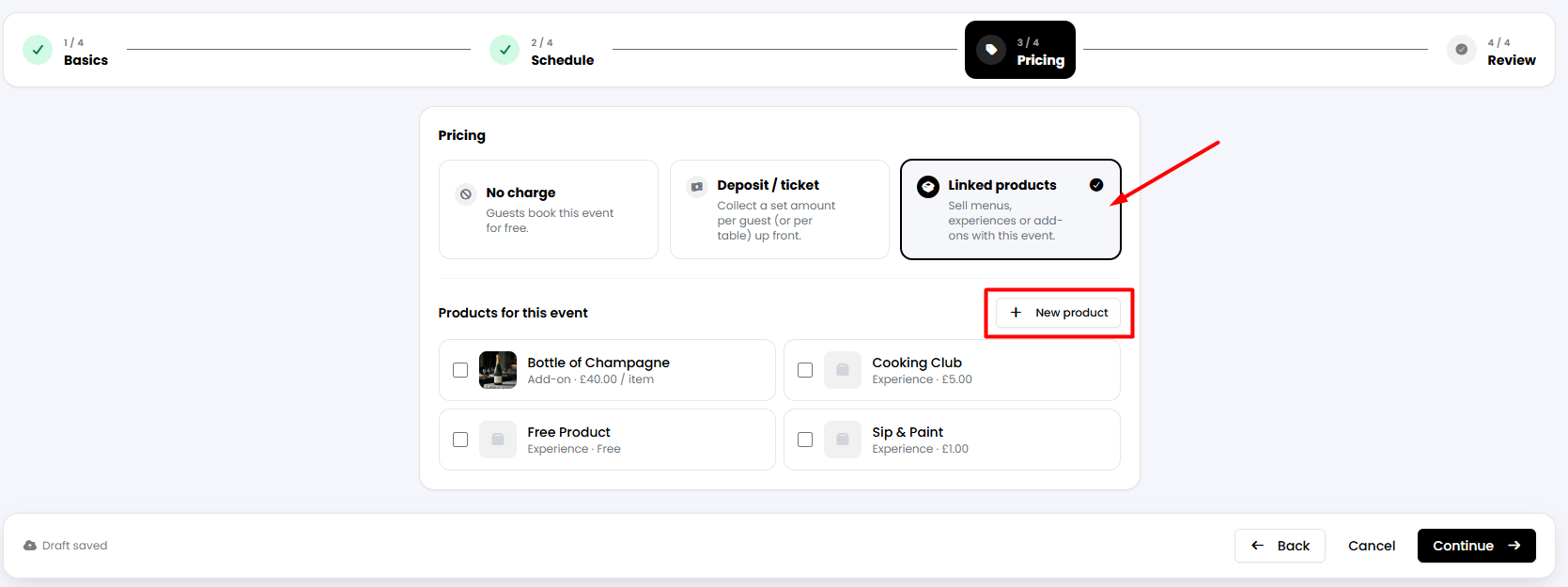Click the No charge circle-slash icon
The image size is (1568, 587).
(466, 194)
